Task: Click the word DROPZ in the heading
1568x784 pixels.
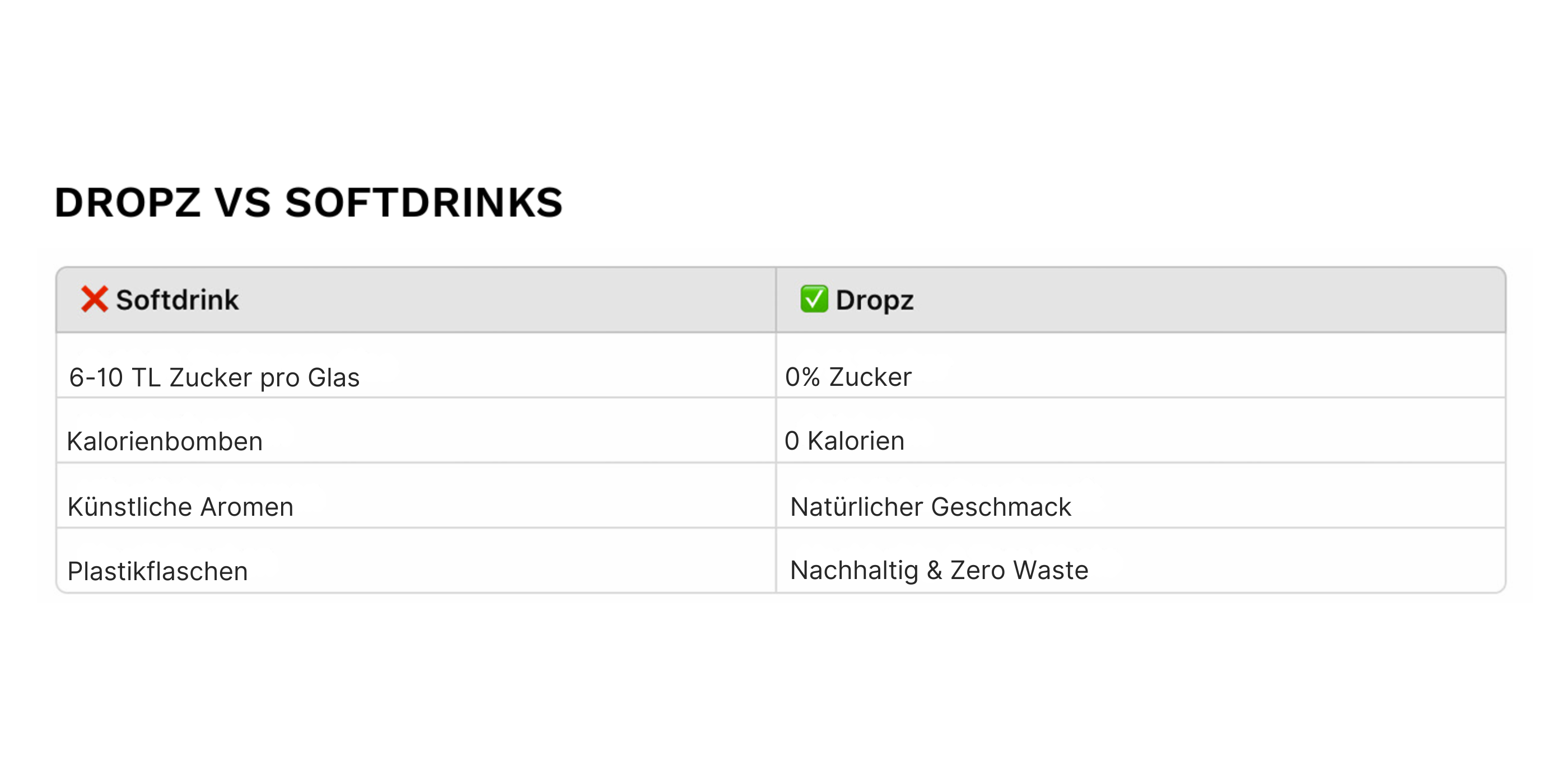Action: 128,203
